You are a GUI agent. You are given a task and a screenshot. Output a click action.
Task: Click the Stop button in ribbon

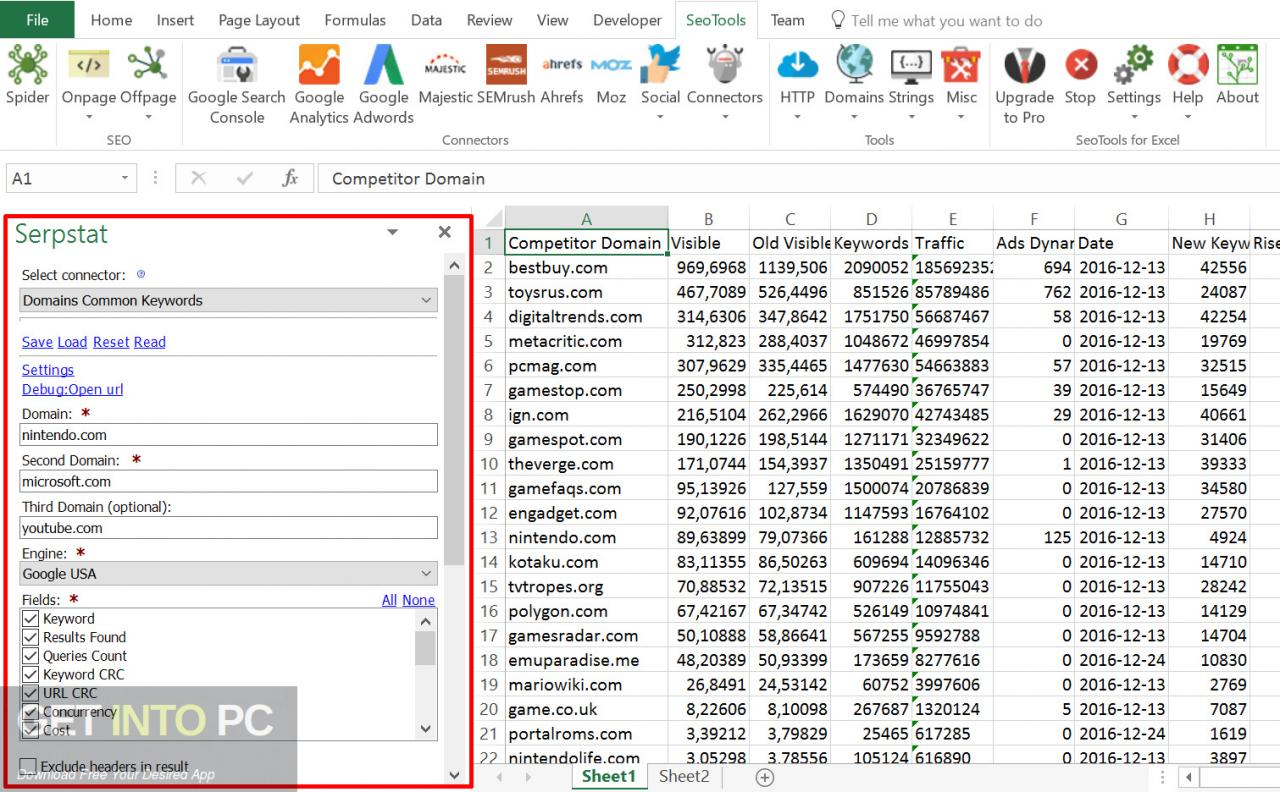click(x=1080, y=77)
